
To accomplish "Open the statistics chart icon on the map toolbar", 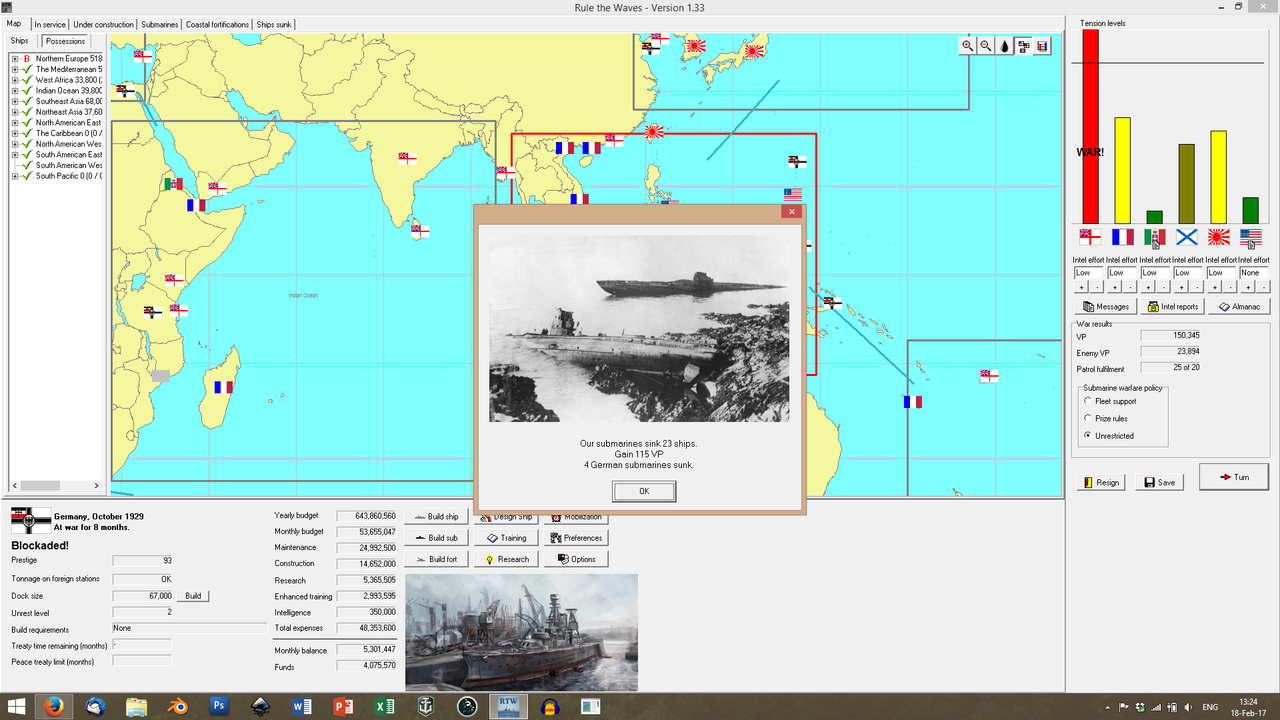I will point(1041,45).
